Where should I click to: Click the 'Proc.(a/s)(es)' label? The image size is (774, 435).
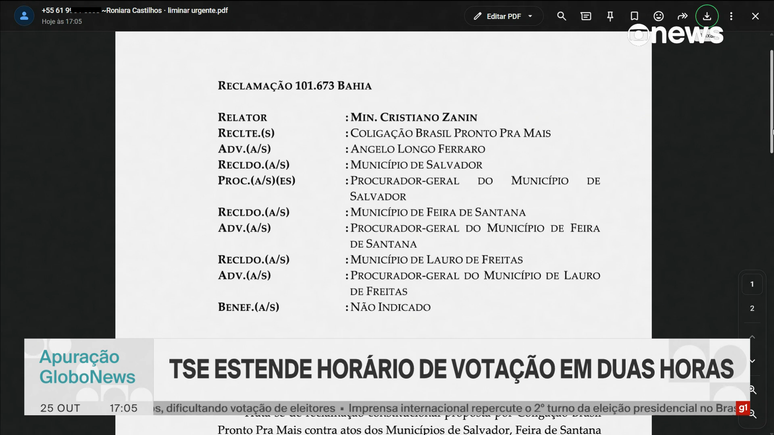pos(256,181)
